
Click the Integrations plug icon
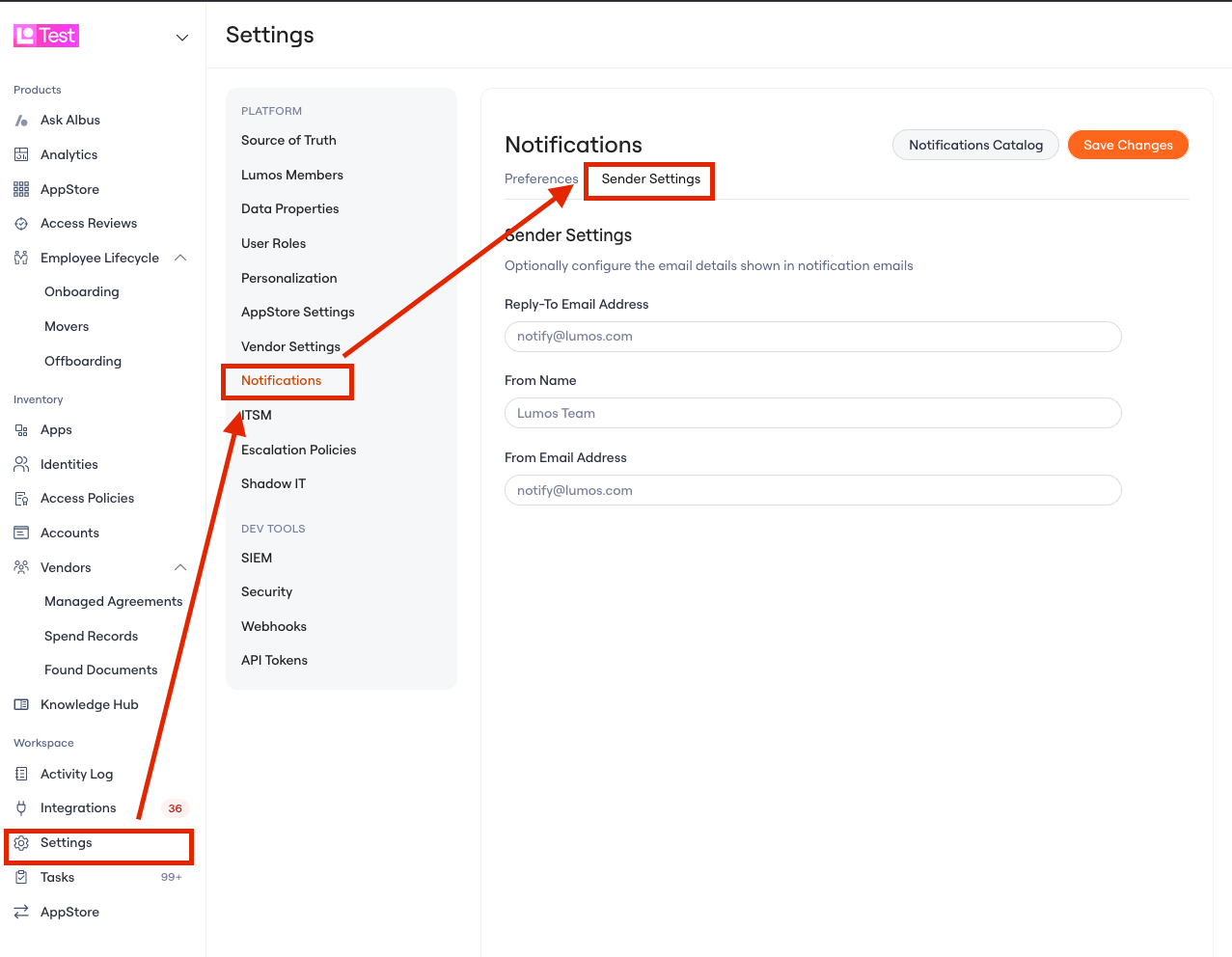coord(21,808)
